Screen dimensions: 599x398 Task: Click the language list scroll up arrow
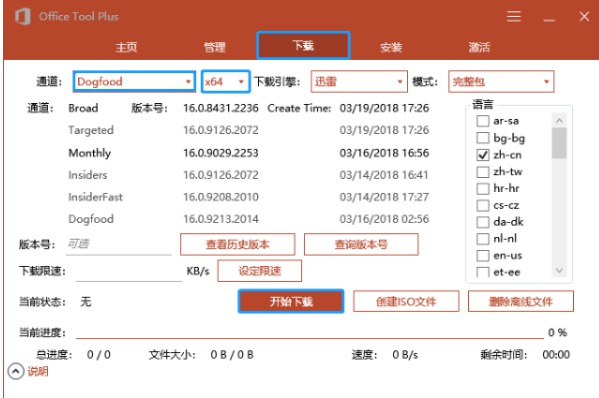[559, 121]
